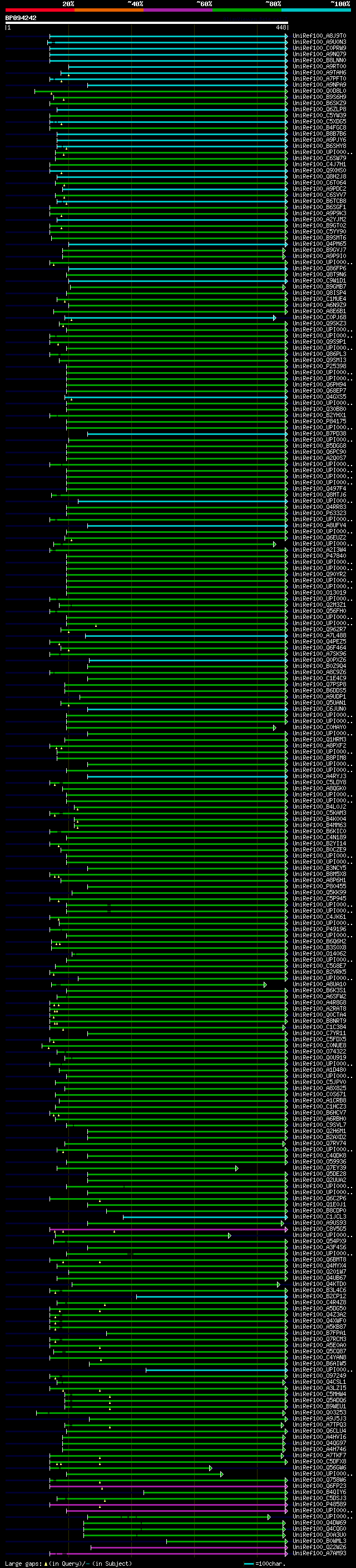Open hit UniRef100_A8J9T0
The width and height of the screenshot is (356, 1568).
click(x=319, y=36)
